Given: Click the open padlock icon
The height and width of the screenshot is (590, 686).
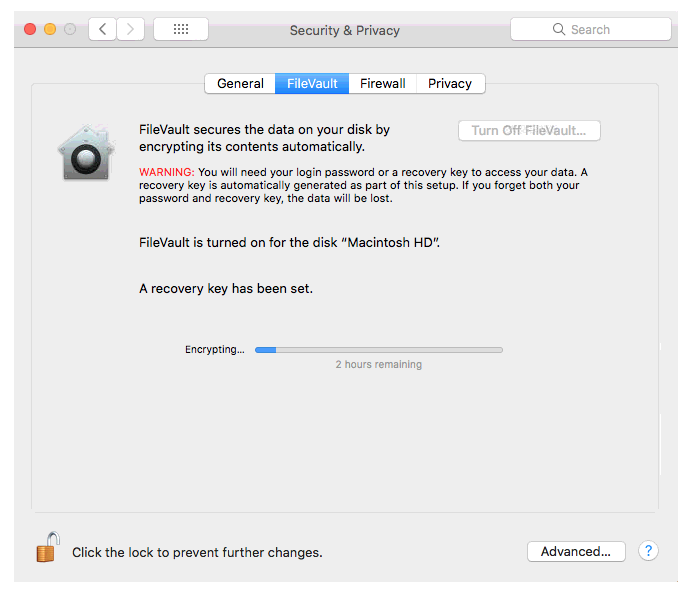Looking at the screenshot, I should [x=48, y=547].
